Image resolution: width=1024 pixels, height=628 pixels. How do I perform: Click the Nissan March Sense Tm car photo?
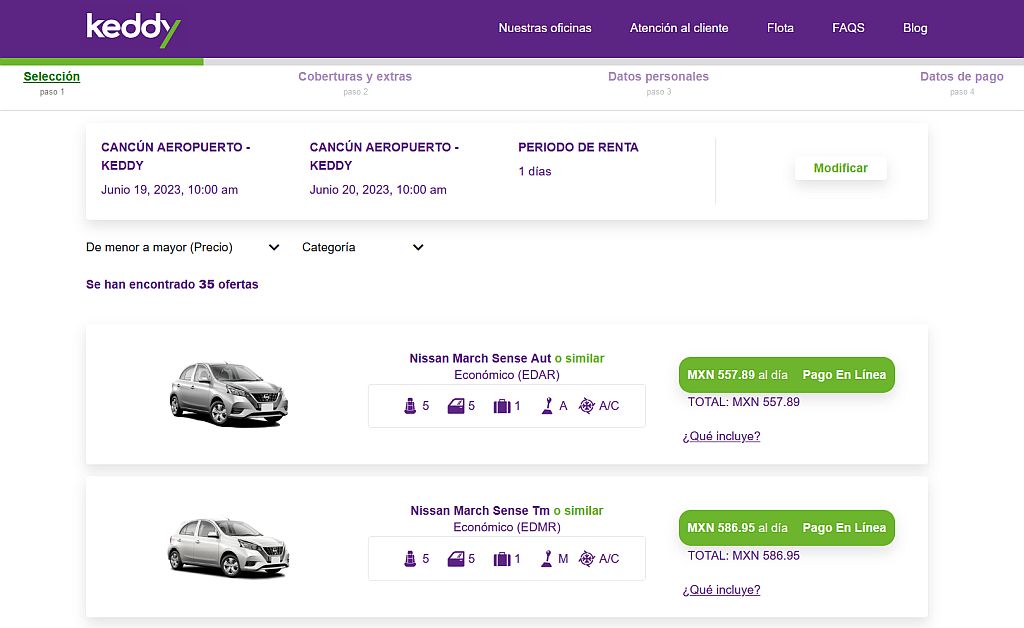[x=228, y=547]
